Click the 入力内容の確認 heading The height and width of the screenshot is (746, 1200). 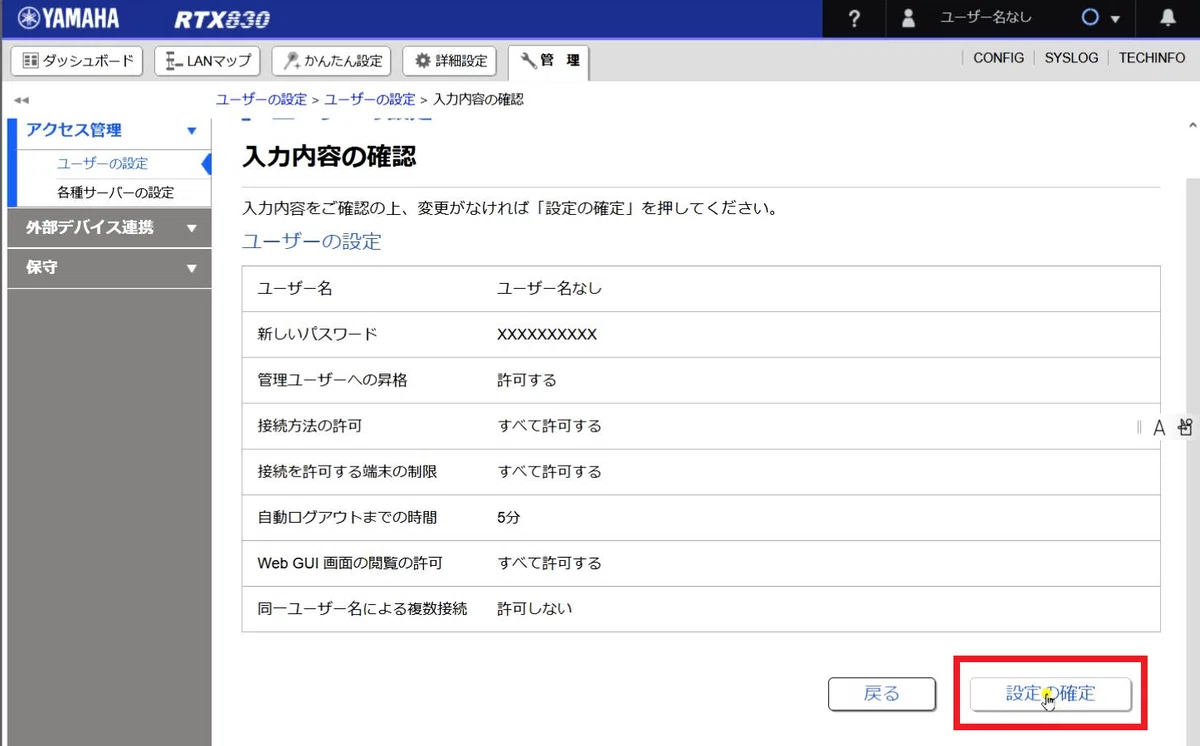pos(329,156)
